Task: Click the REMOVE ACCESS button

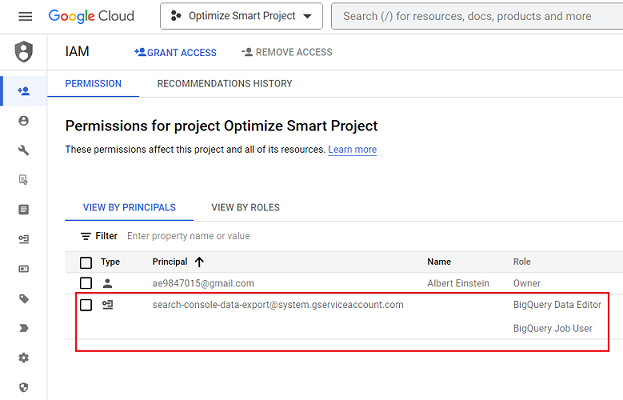Action: (287, 52)
